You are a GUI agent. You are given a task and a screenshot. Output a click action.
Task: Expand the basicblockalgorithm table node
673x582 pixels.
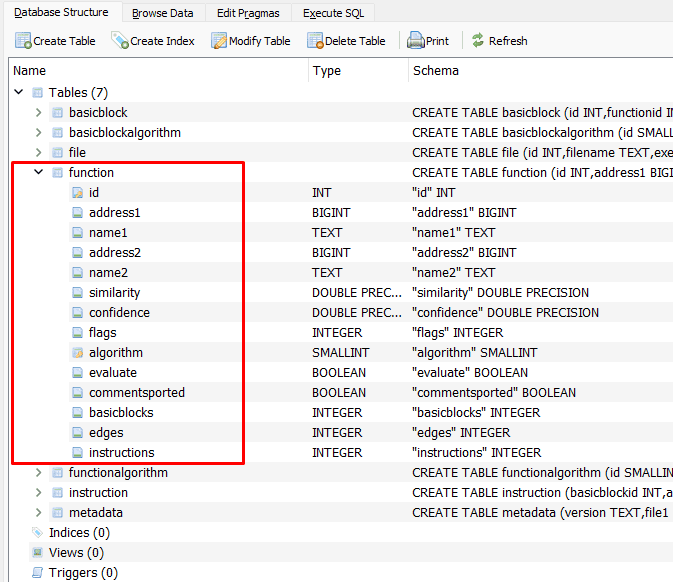[x=39, y=133]
